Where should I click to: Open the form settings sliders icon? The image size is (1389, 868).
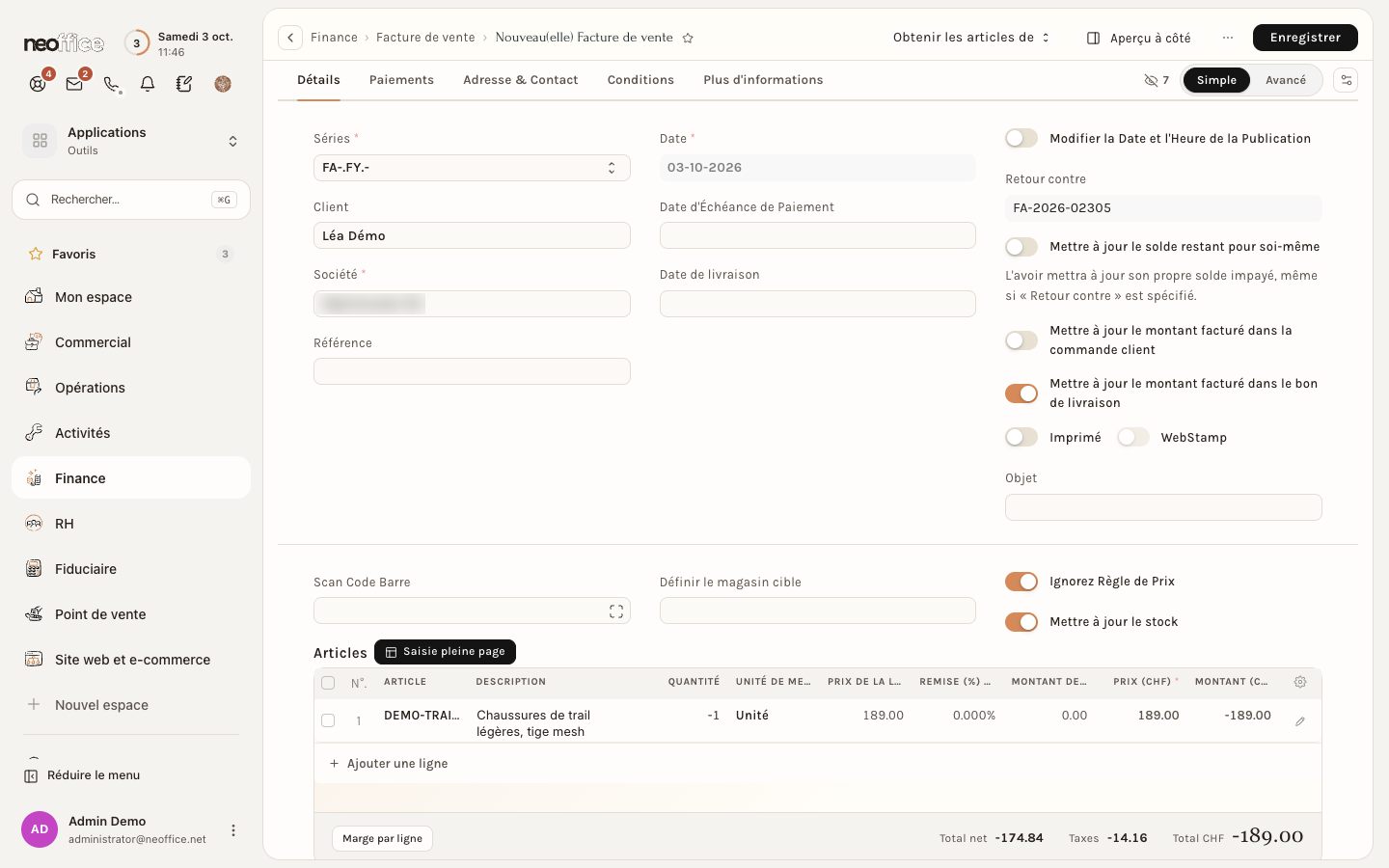pyautogui.click(x=1346, y=80)
